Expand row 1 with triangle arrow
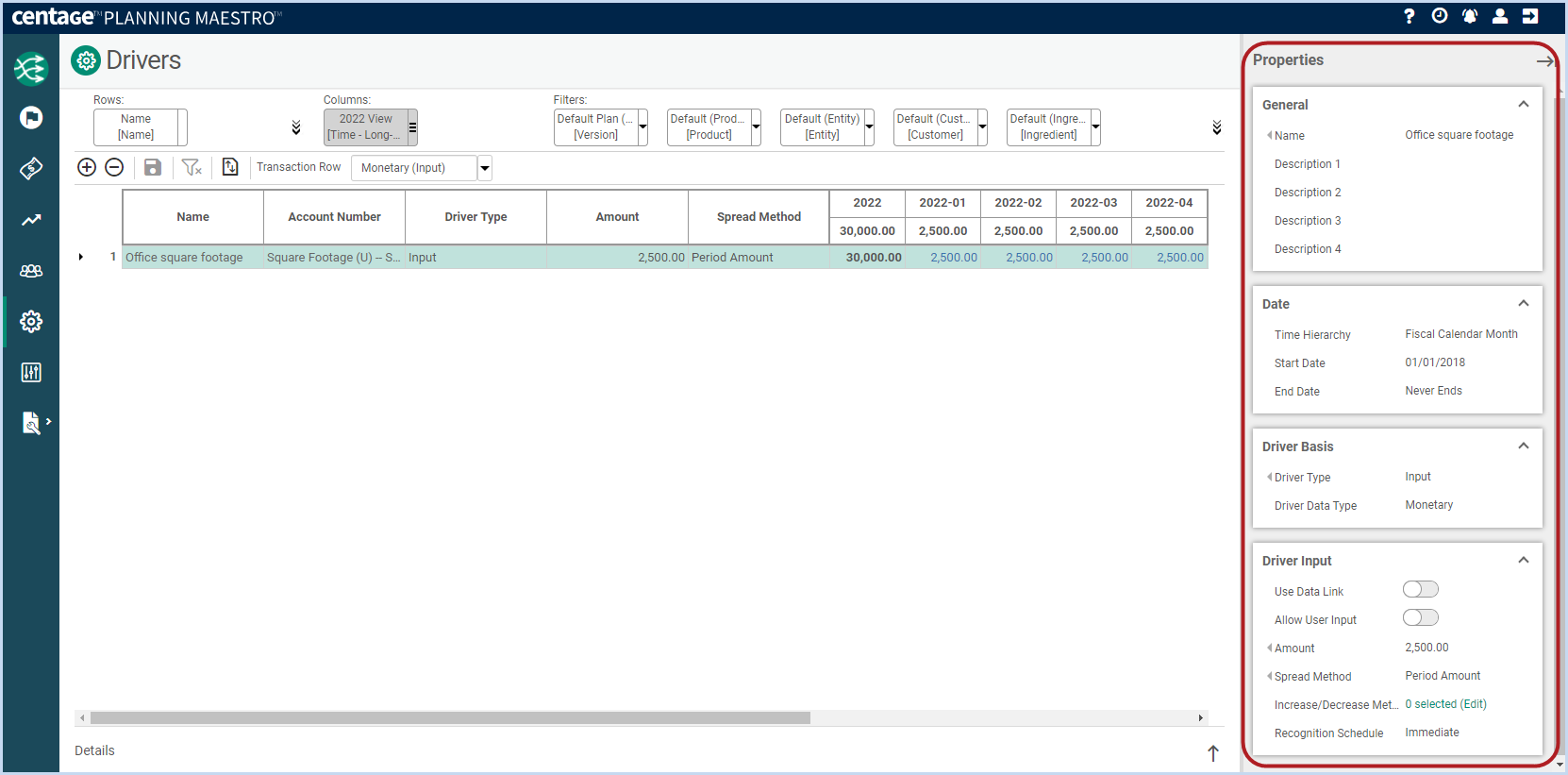This screenshot has width=1568, height=775. 81,257
